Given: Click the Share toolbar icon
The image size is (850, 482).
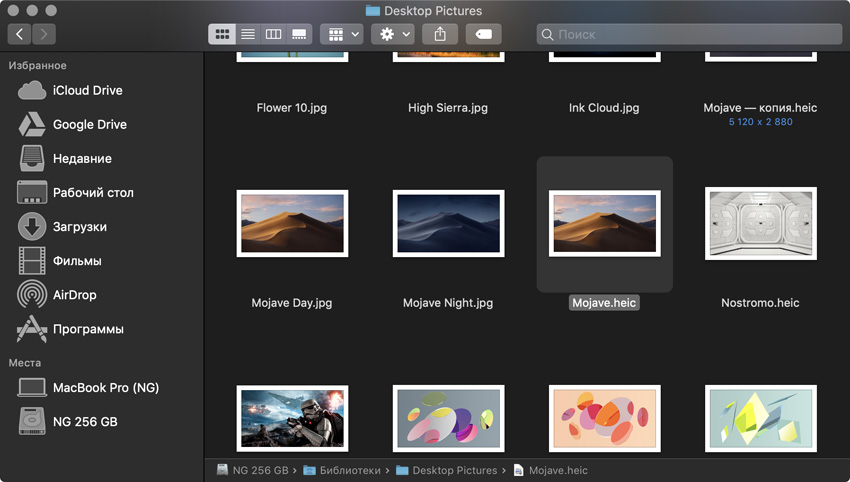Looking at the screenshot, I should (440, 34).
